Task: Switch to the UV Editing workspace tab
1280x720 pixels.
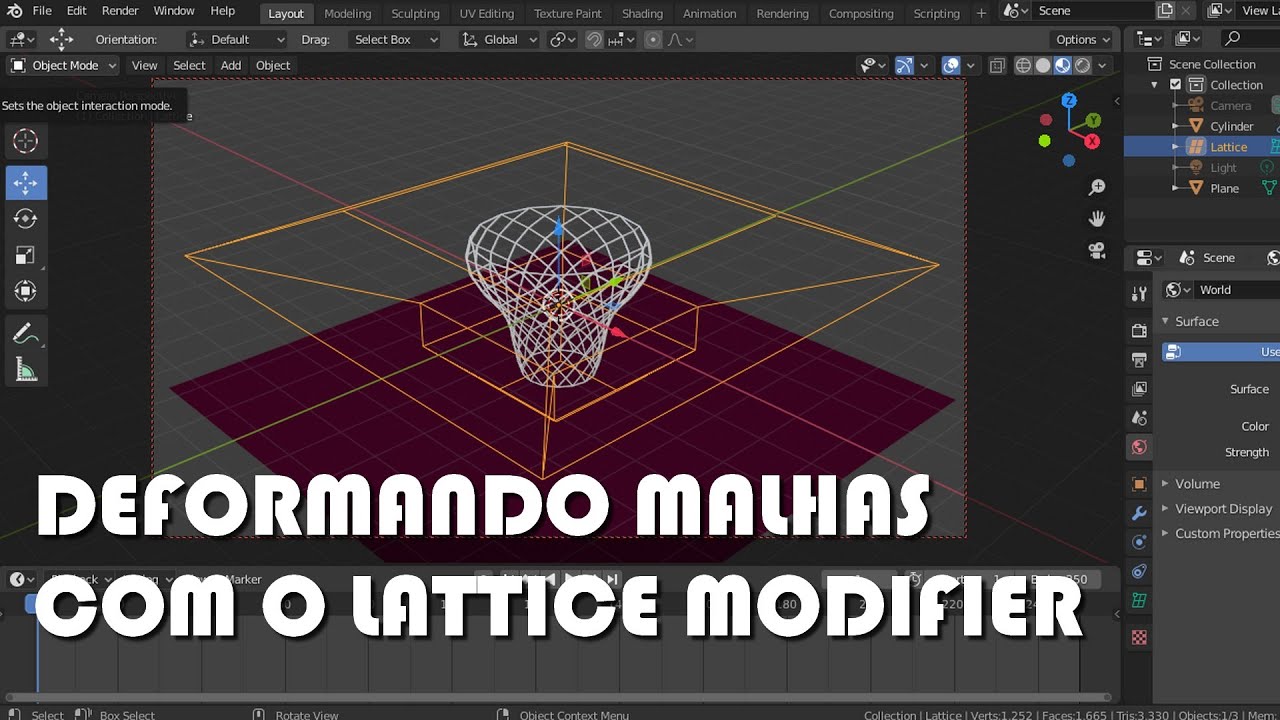Action: (487, 14)
